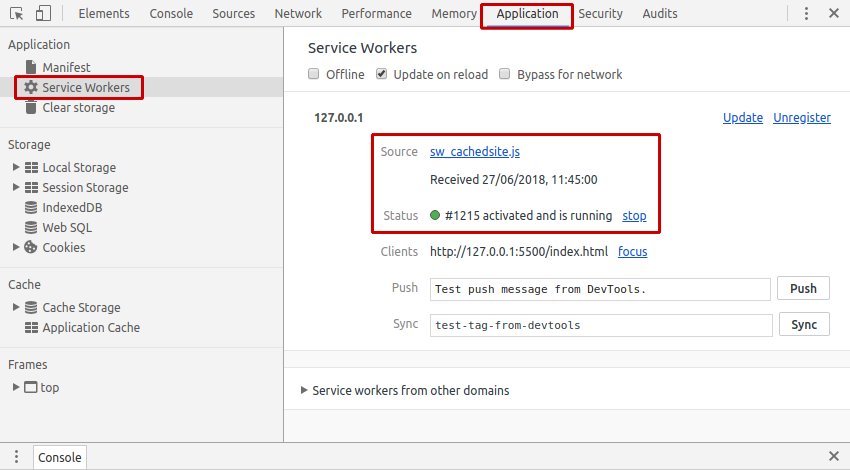Select IndexedDB in the sidebar

[72, 208]
